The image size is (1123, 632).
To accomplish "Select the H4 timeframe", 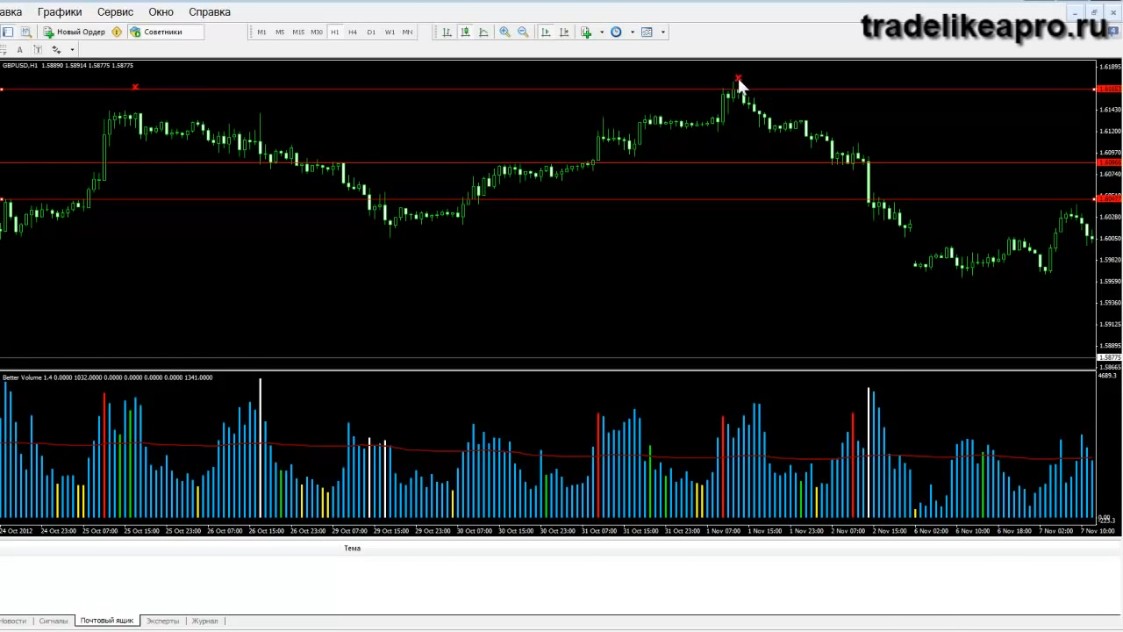I will coord(352,32).
